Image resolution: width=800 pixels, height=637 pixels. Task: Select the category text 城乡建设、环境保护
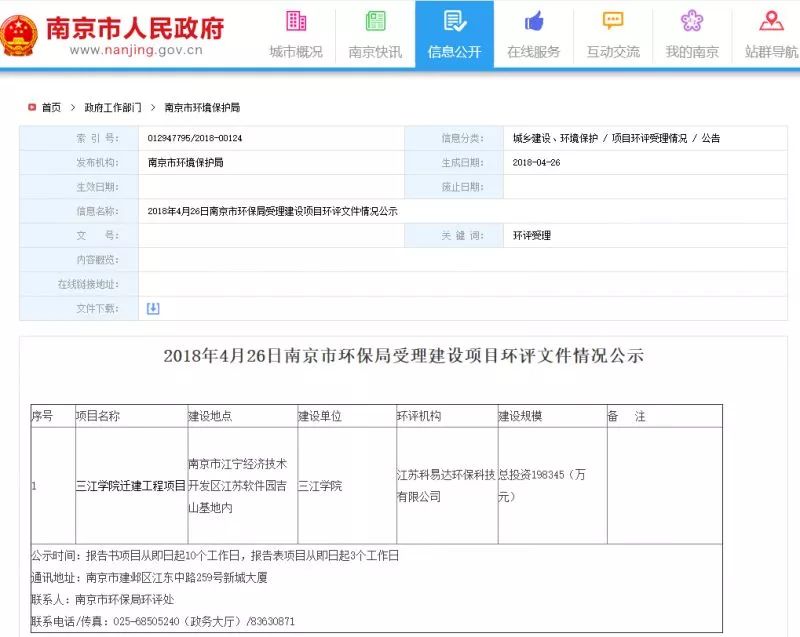click(x=555, y=138)
